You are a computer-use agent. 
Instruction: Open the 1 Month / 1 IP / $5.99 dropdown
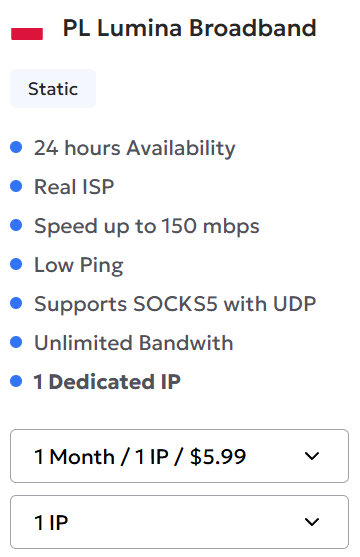pos(179,456)
